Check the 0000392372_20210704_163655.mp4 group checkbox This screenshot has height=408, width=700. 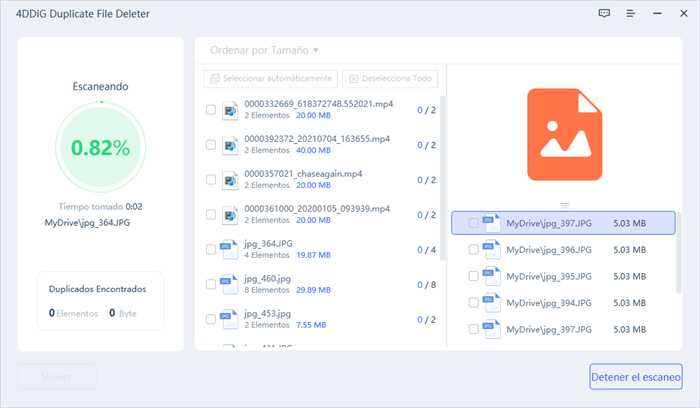[211, 145]
